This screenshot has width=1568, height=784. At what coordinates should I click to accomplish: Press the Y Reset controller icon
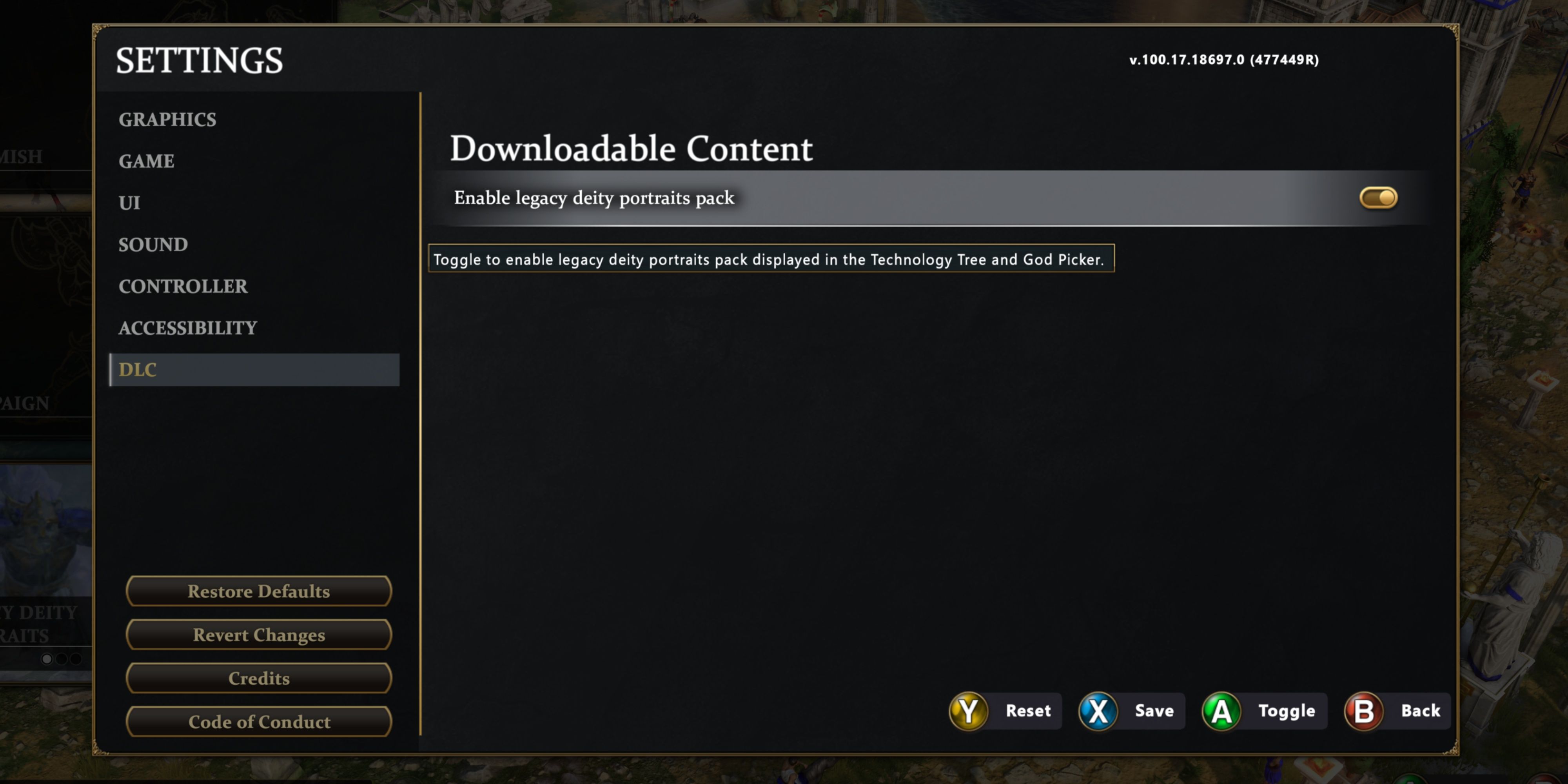coord(967,711)
